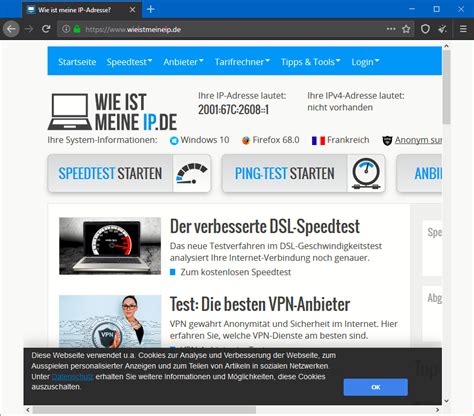This screenshot has height=416, width=474.
Task: Reload the current page
Action: pyautogui.click(x=46, y=29)
